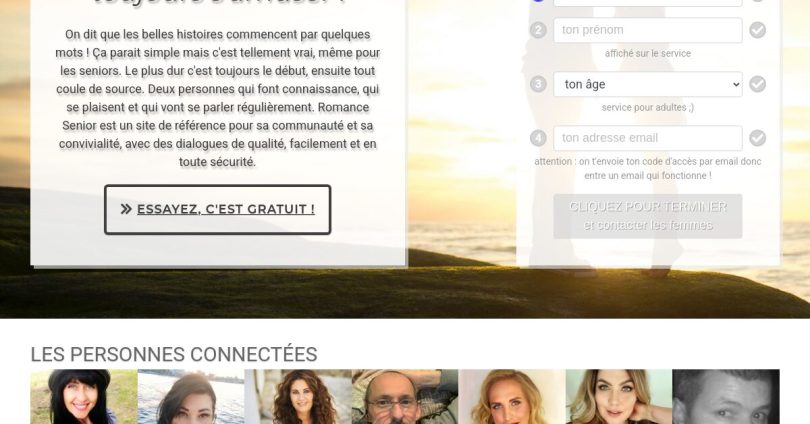Screen dimensions: 810x424
Task: Click double chevron icon in Essayez button
Action: (x=126, y=209)
